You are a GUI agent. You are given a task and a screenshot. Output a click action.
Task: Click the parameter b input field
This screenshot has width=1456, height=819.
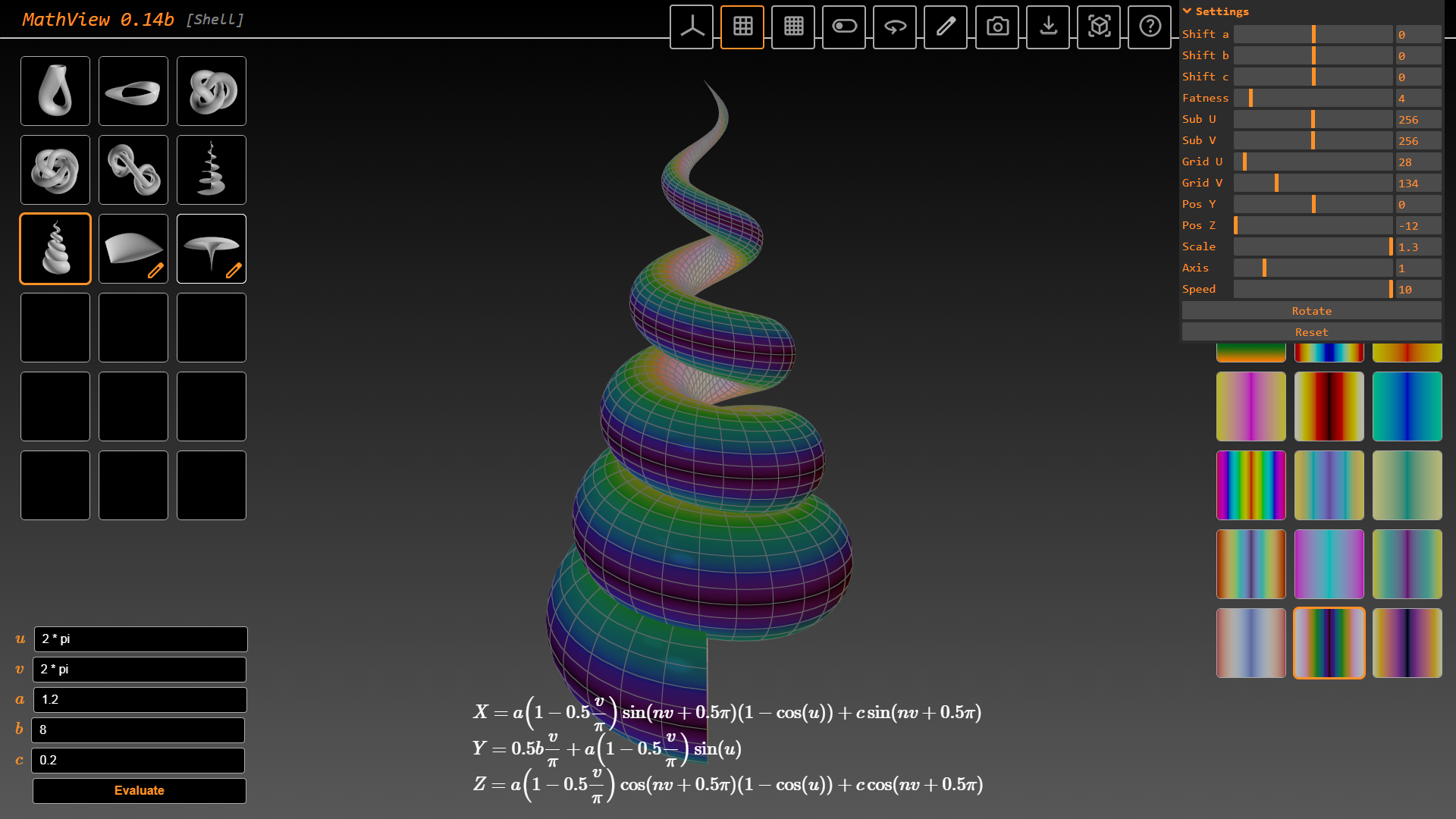point(138,730)
